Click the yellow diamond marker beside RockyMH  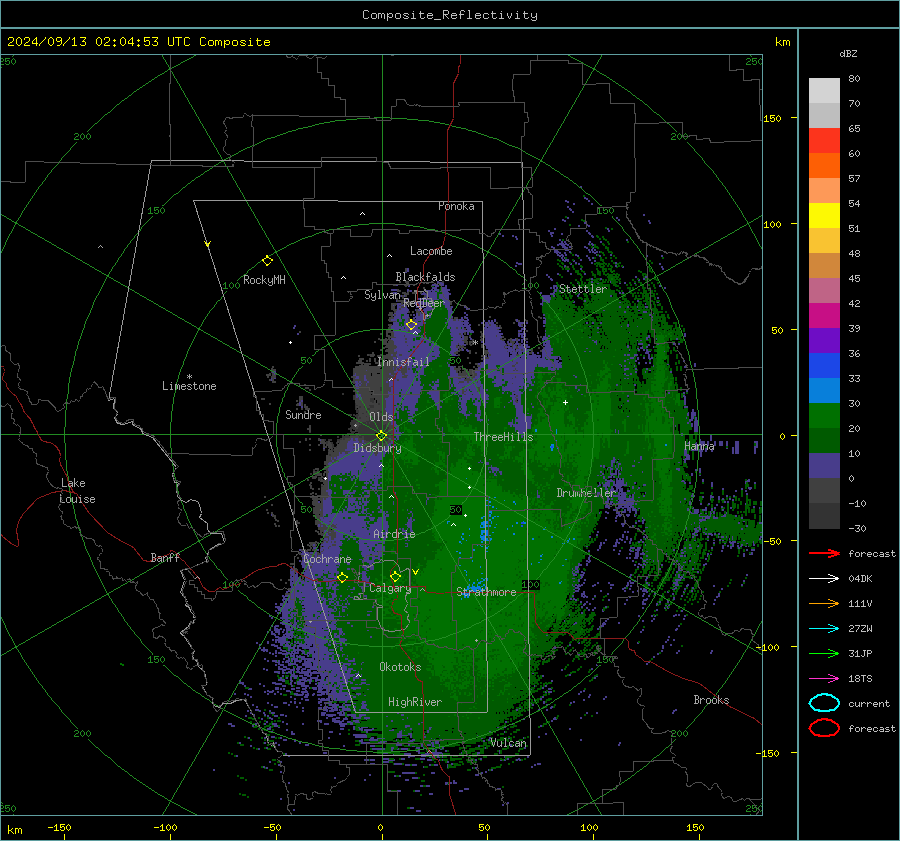[x=267, y=261]
